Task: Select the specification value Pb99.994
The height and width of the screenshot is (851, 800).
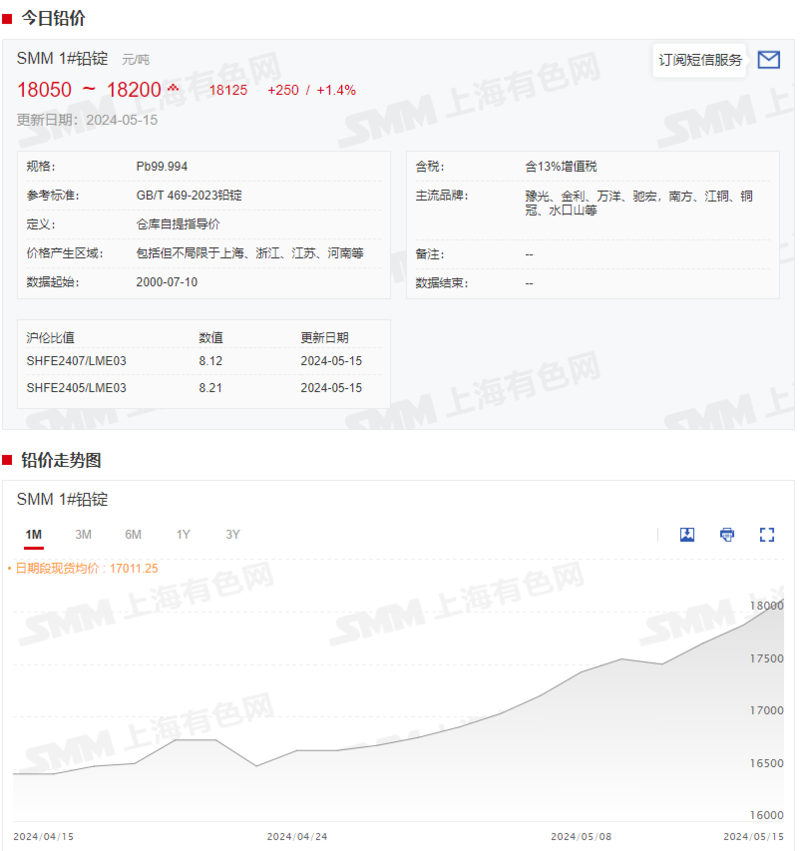Action: pos(162,167)
